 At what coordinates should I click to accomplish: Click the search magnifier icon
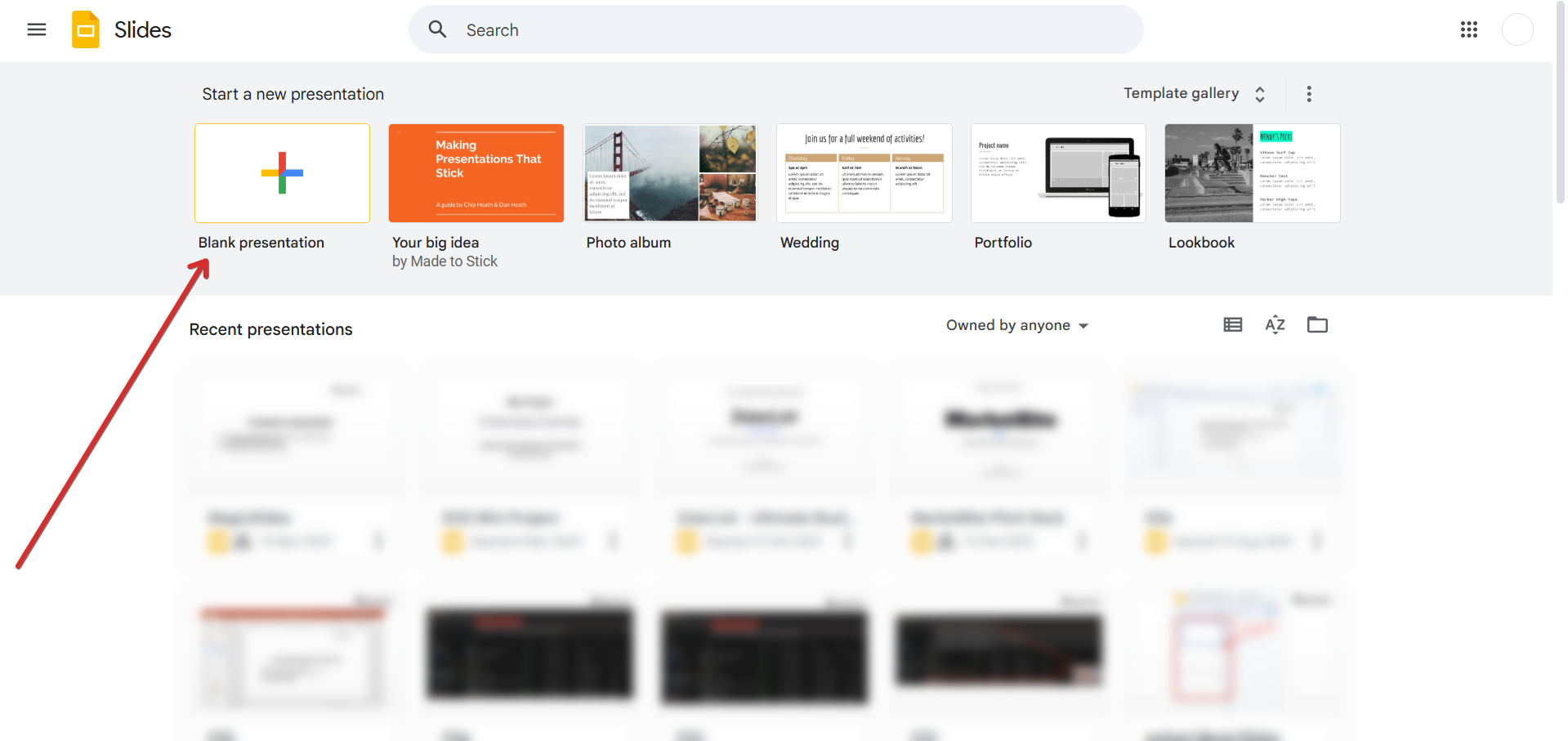(438, 30)
